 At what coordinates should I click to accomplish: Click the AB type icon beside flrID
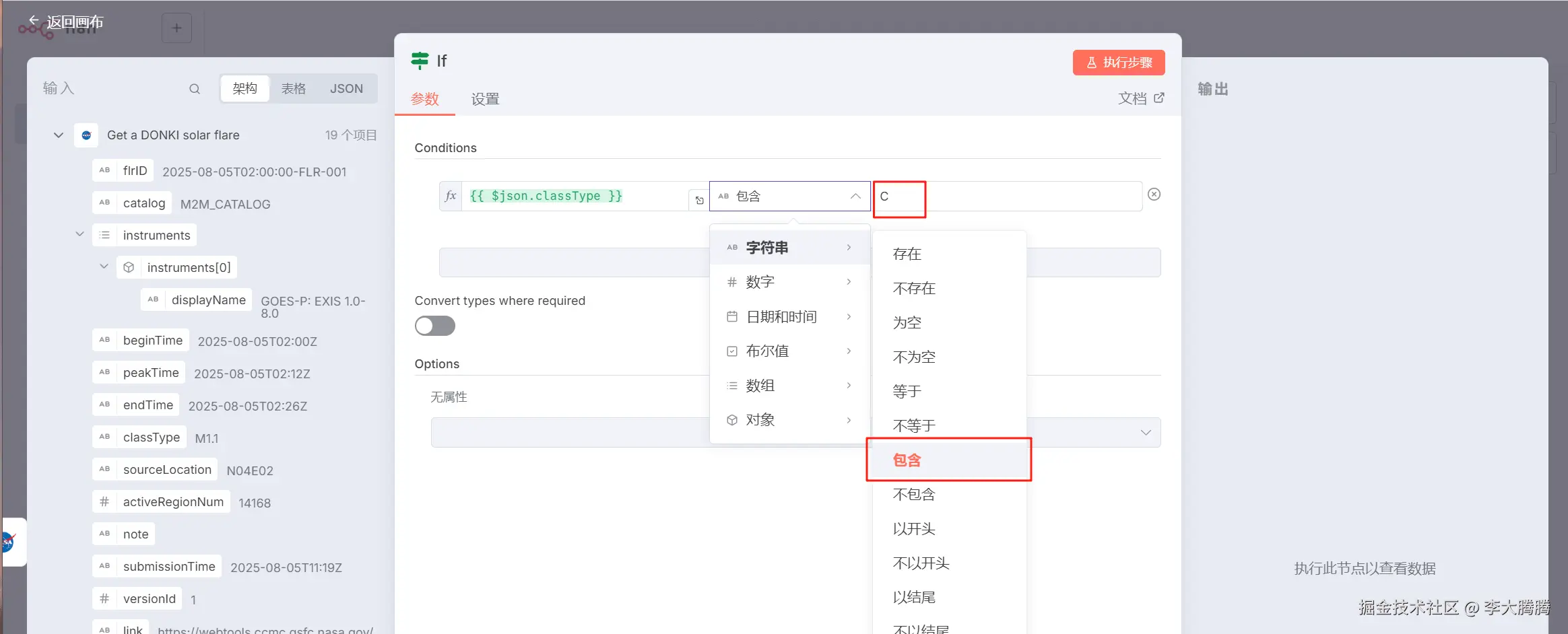click(104, 170)
